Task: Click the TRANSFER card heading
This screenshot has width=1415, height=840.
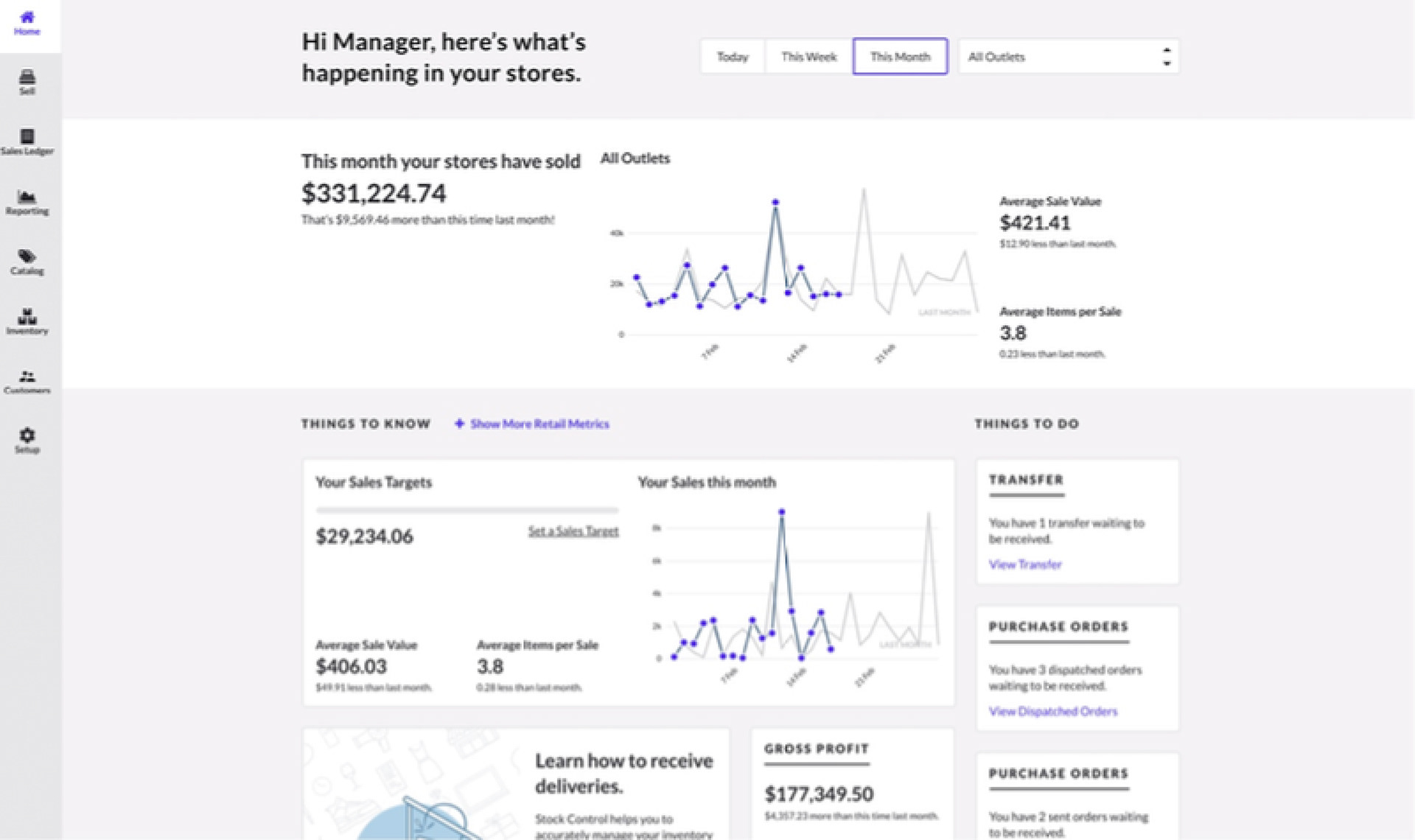Action: [1026, 480]
